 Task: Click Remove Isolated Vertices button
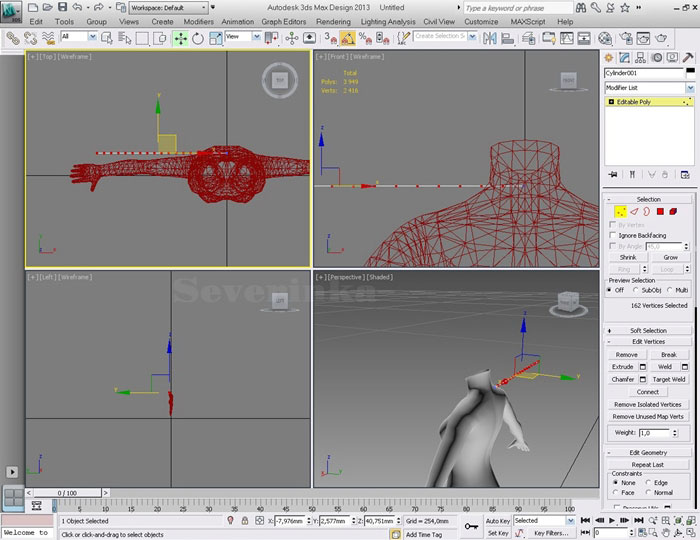tap(648, 404)
